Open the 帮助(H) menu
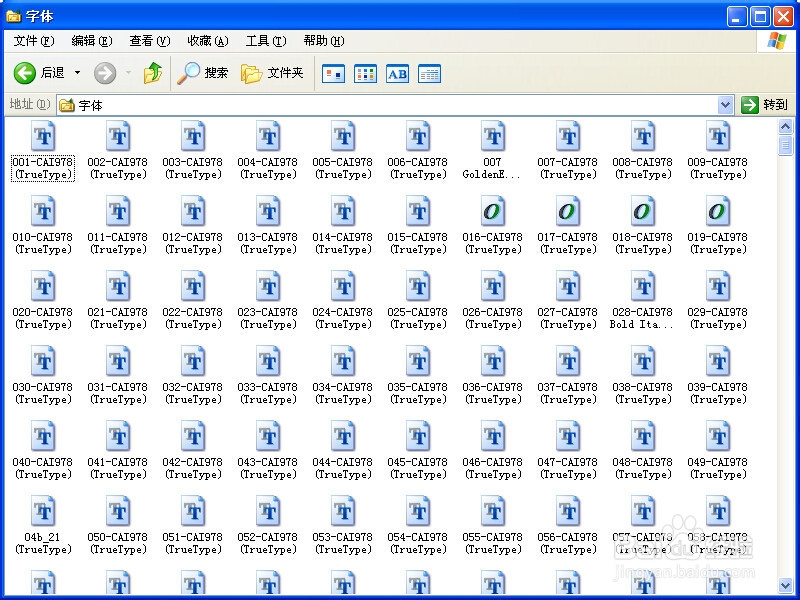Viewport: 800px width, 600px height. (x=324, y=41)
